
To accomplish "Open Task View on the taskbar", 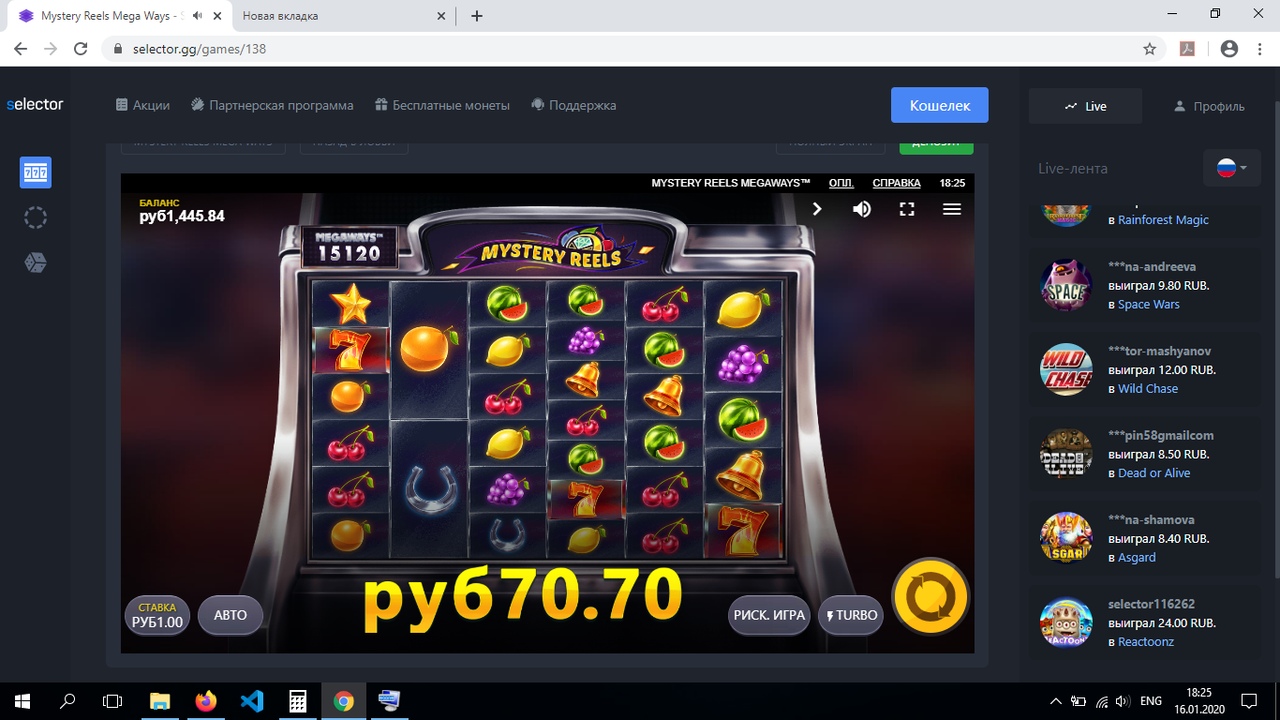I will (x=113, y=701).
